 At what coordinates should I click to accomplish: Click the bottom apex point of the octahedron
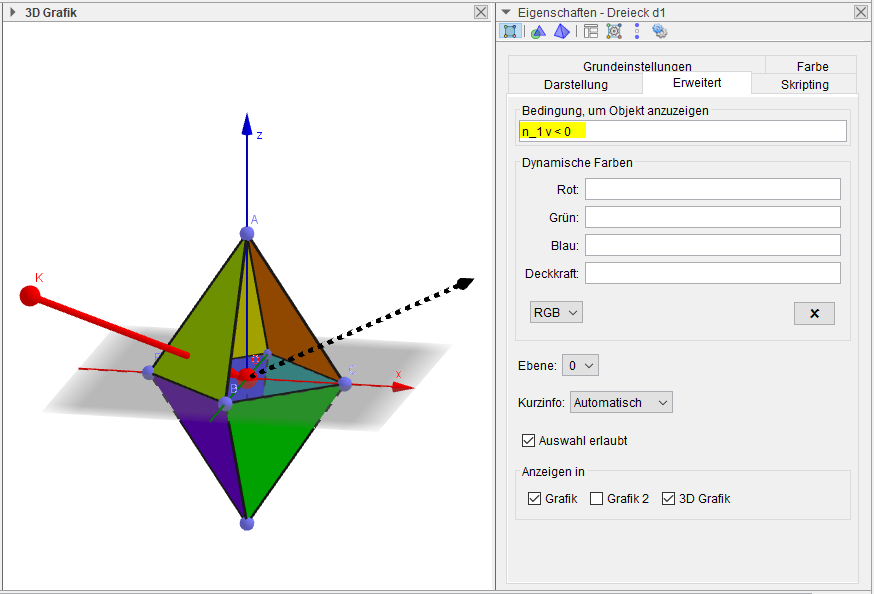tap(247, 523)
